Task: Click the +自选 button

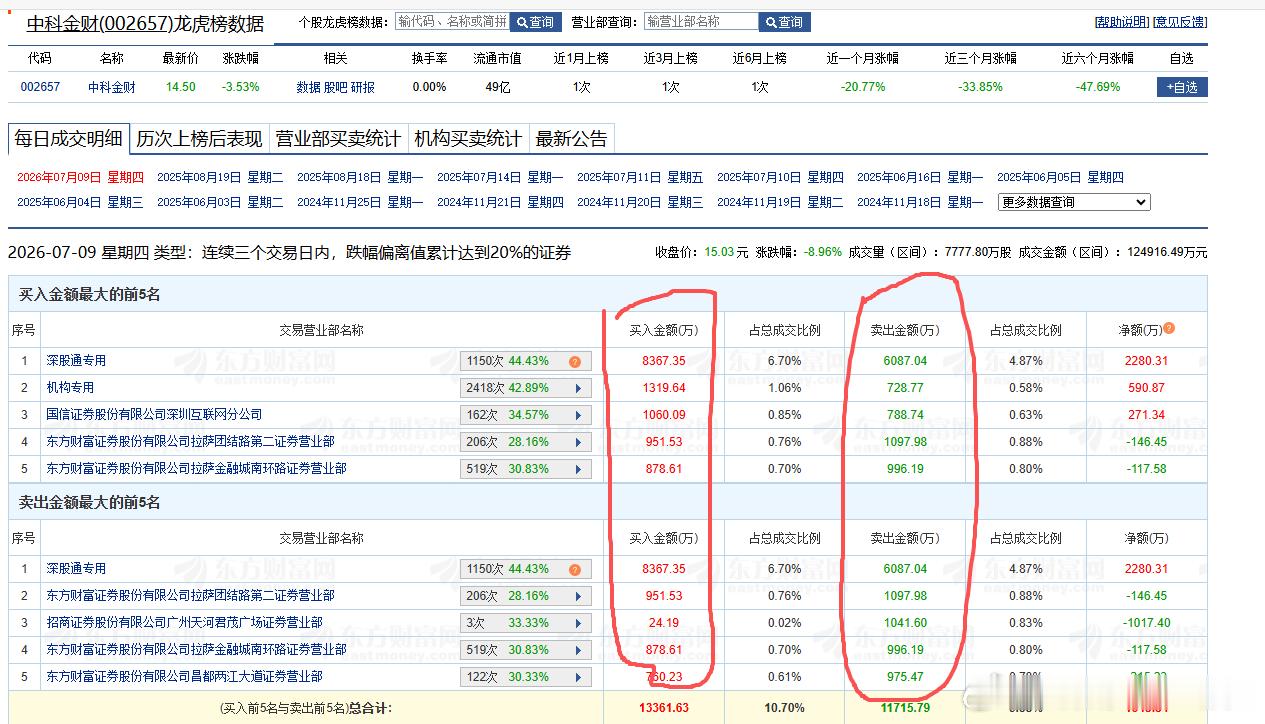Action: 1182,87
